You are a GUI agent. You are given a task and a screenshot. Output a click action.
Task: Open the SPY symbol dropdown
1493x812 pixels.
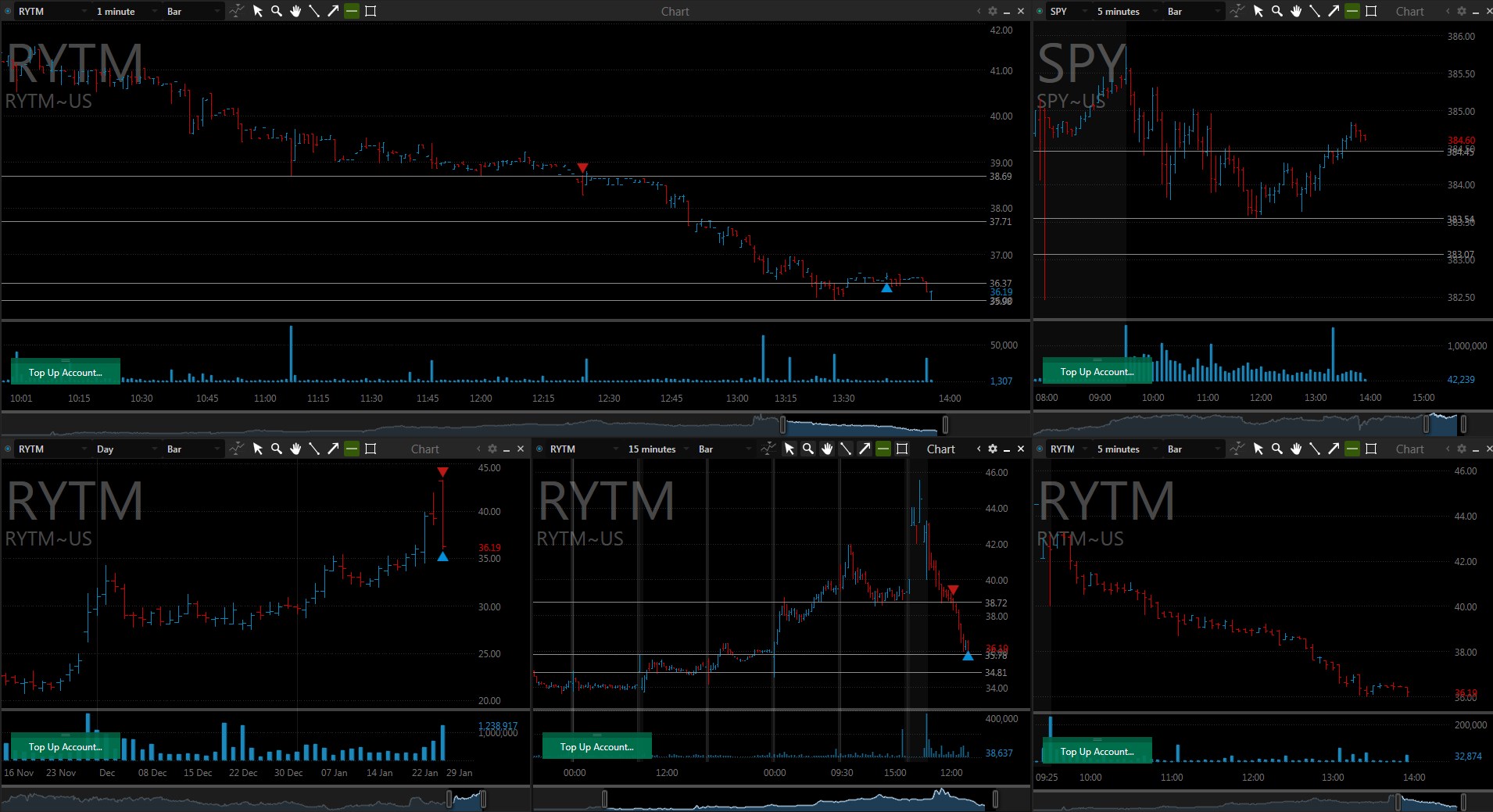[1069, 11]
